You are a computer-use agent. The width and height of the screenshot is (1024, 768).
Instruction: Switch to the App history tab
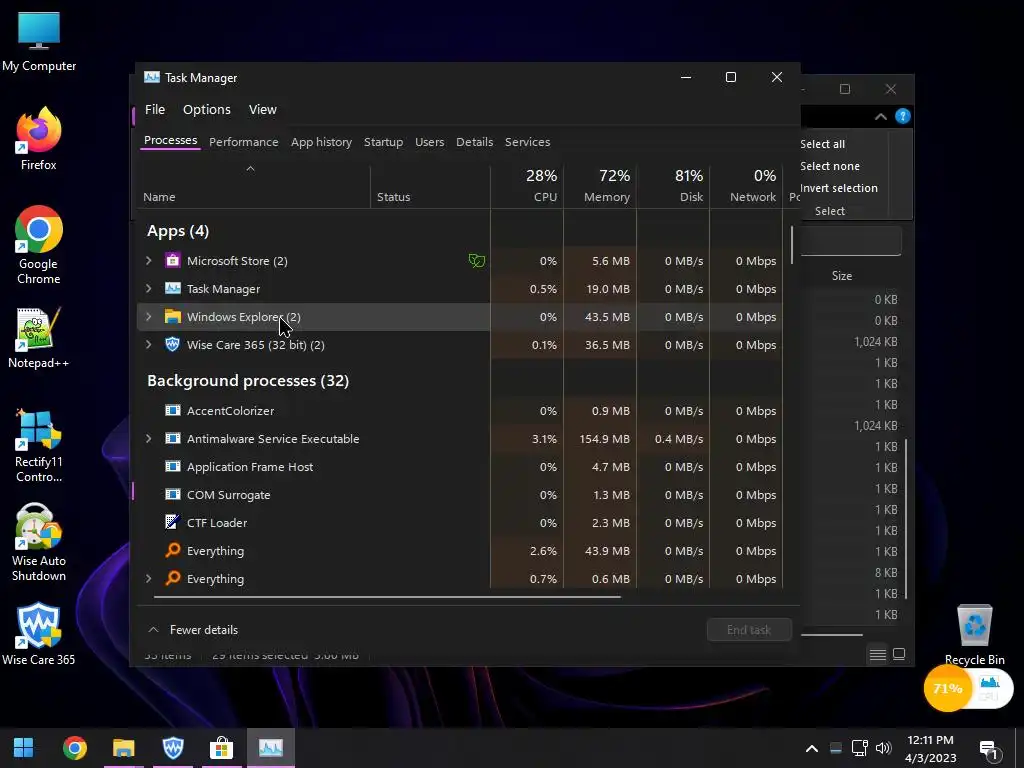click(321, 142)
